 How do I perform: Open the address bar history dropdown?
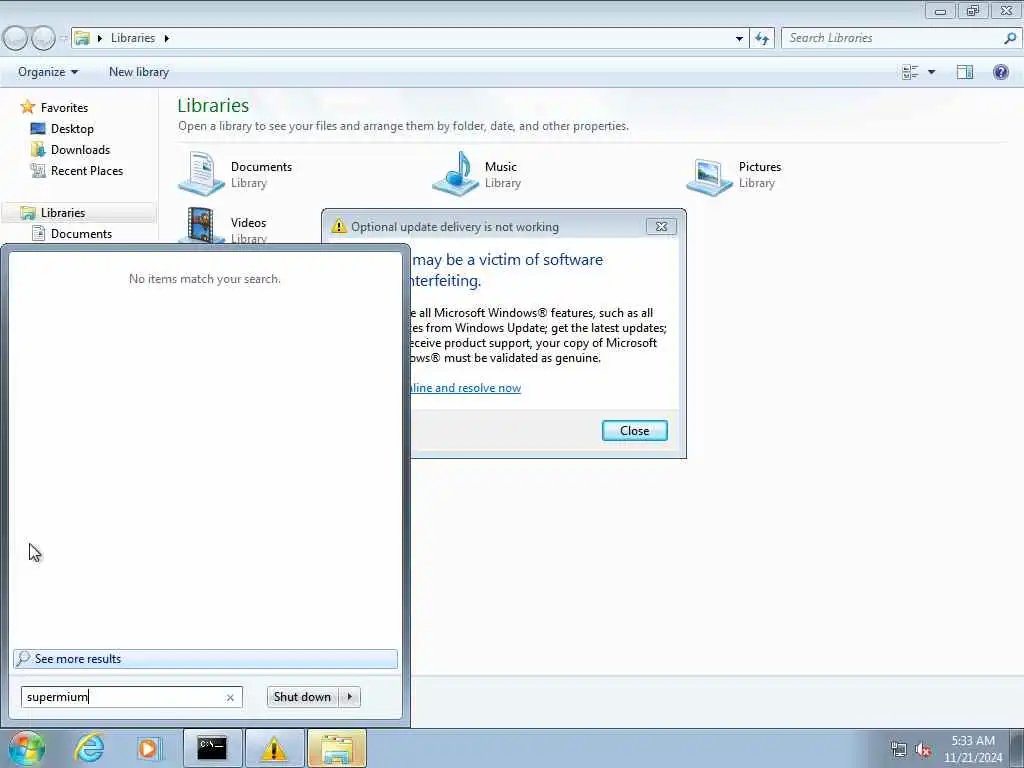[739, 39]
